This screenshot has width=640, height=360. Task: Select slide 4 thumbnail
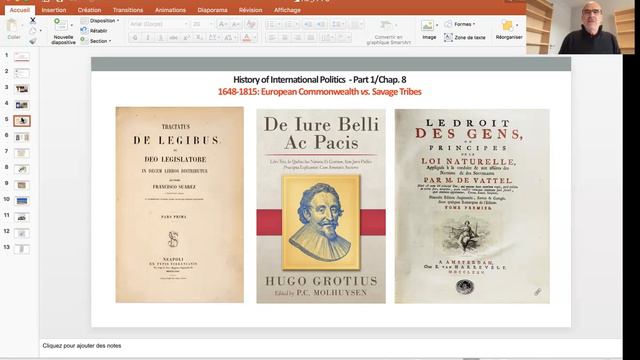point(22,105)
